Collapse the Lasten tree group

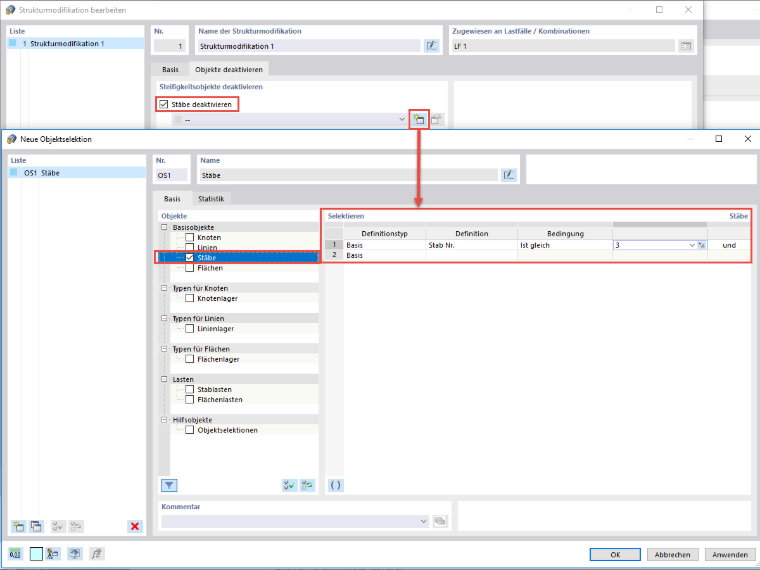[x=164, y=379]
